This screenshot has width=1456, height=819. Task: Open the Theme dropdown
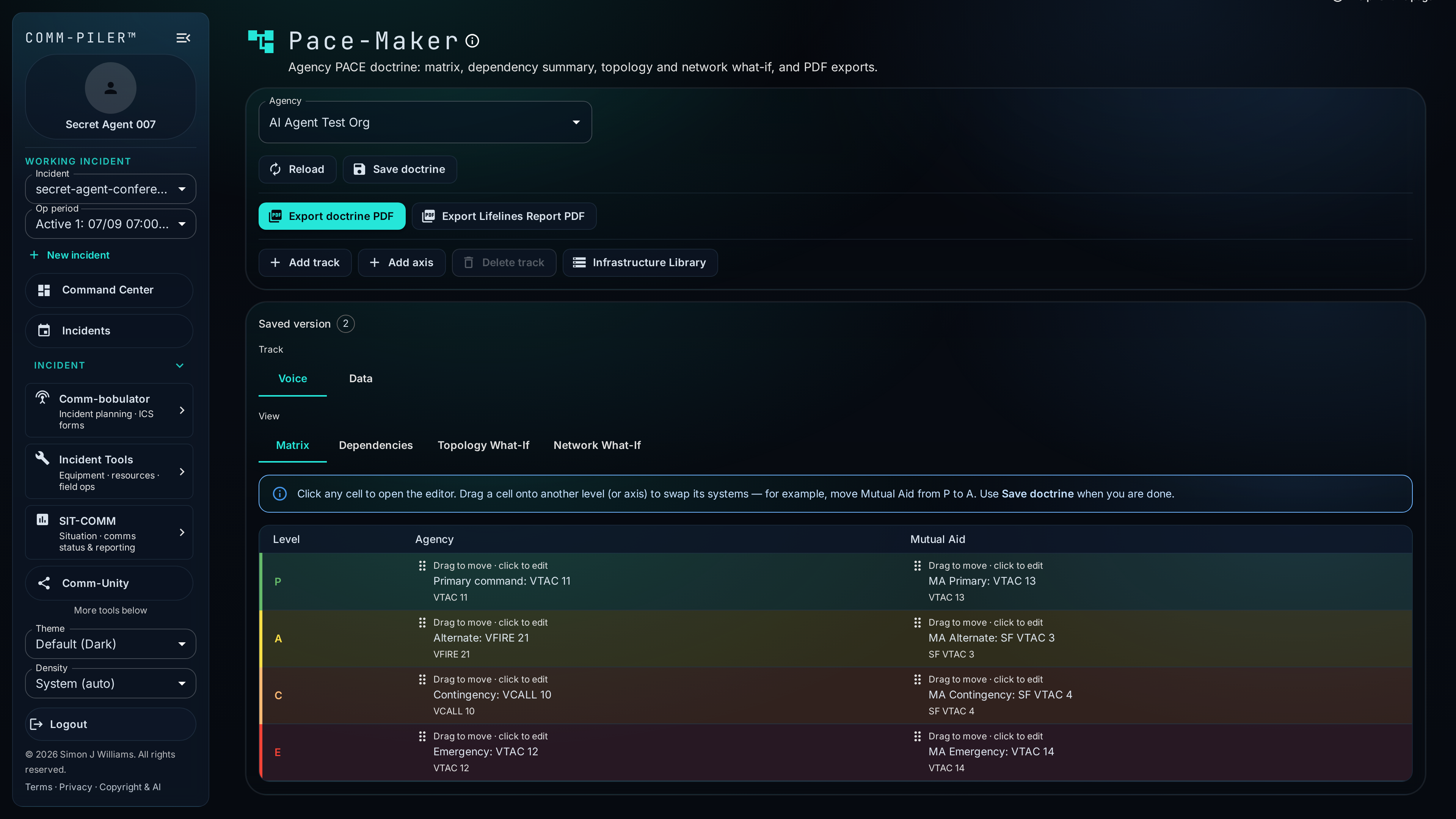tap(111, 644)
